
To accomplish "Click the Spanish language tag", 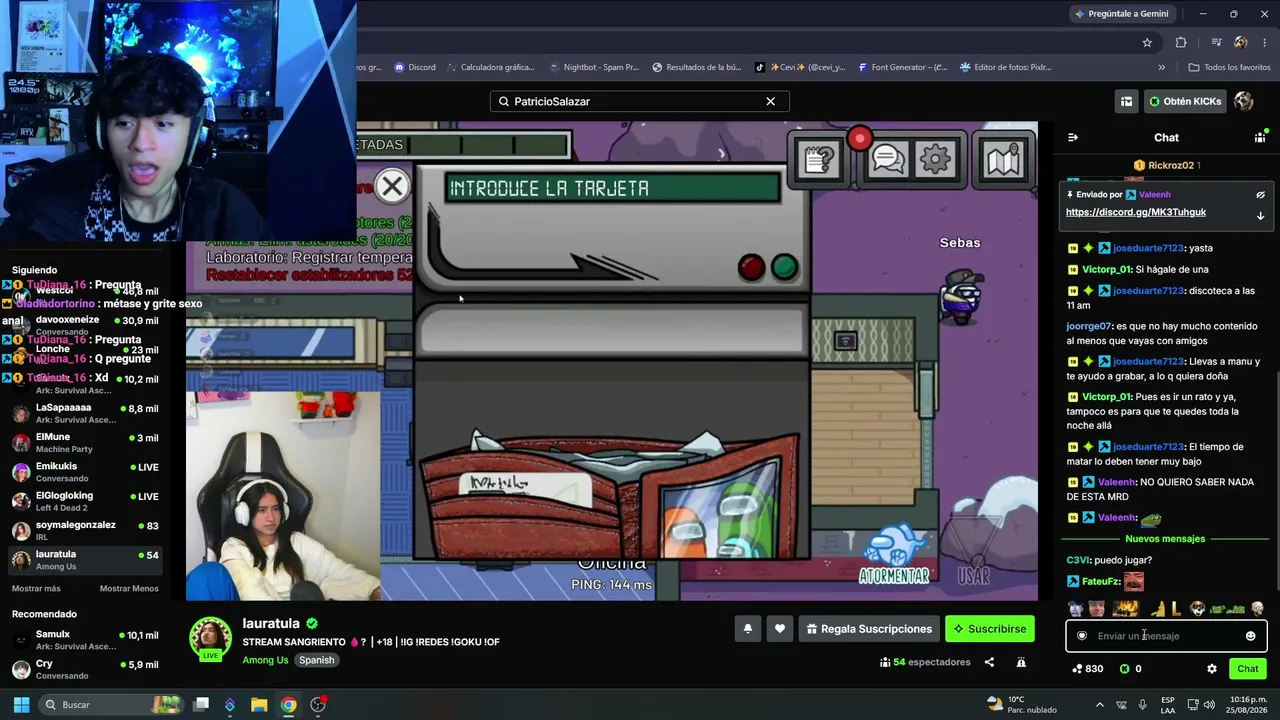I will click(317, 660).
